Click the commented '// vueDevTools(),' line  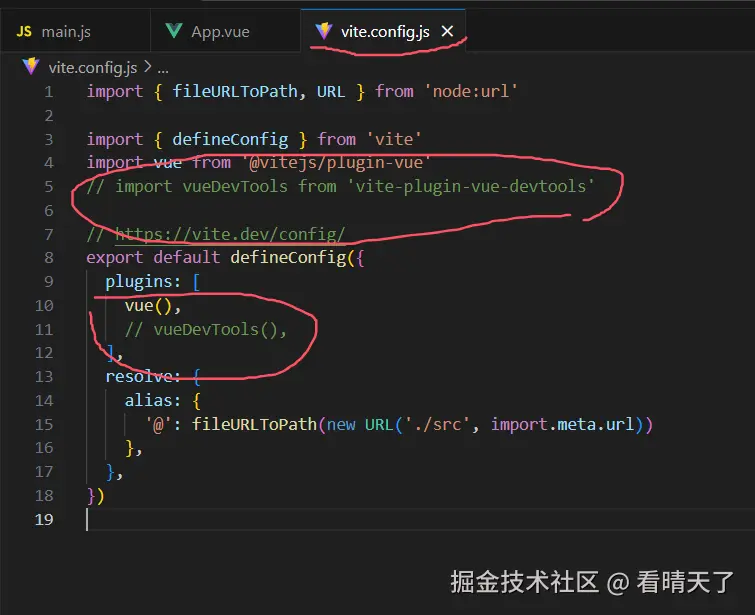coord(206,329)
